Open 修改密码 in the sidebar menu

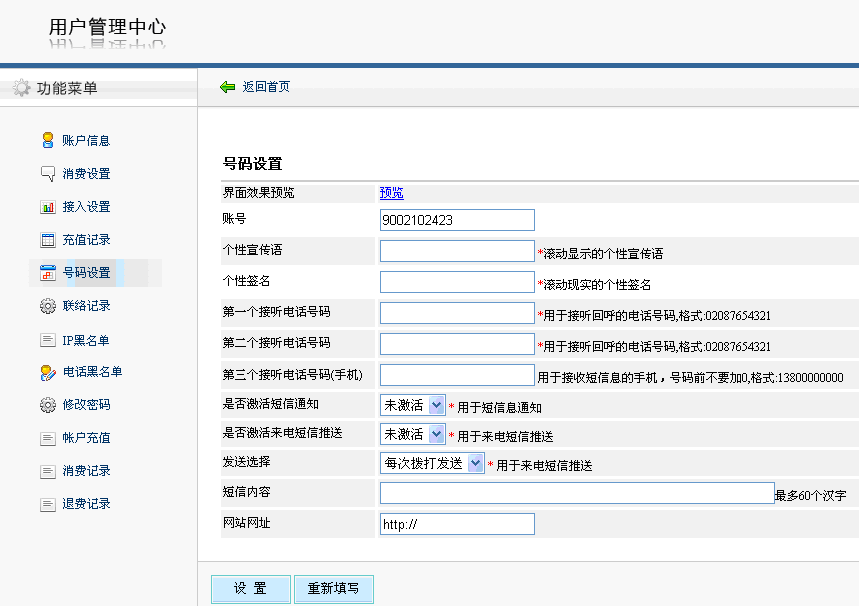coord(86,405)
